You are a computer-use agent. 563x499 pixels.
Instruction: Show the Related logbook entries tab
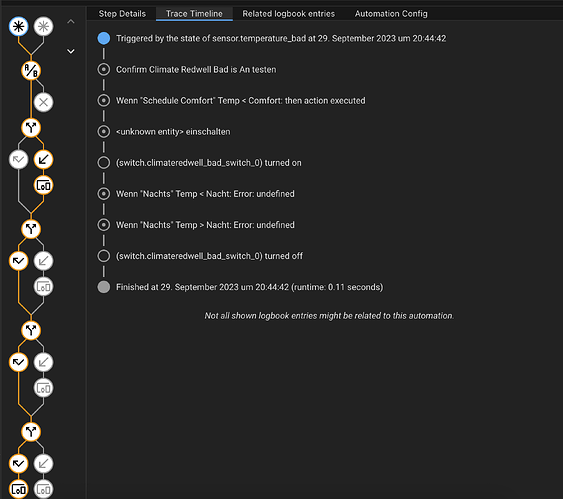click(x=288, y=14)
